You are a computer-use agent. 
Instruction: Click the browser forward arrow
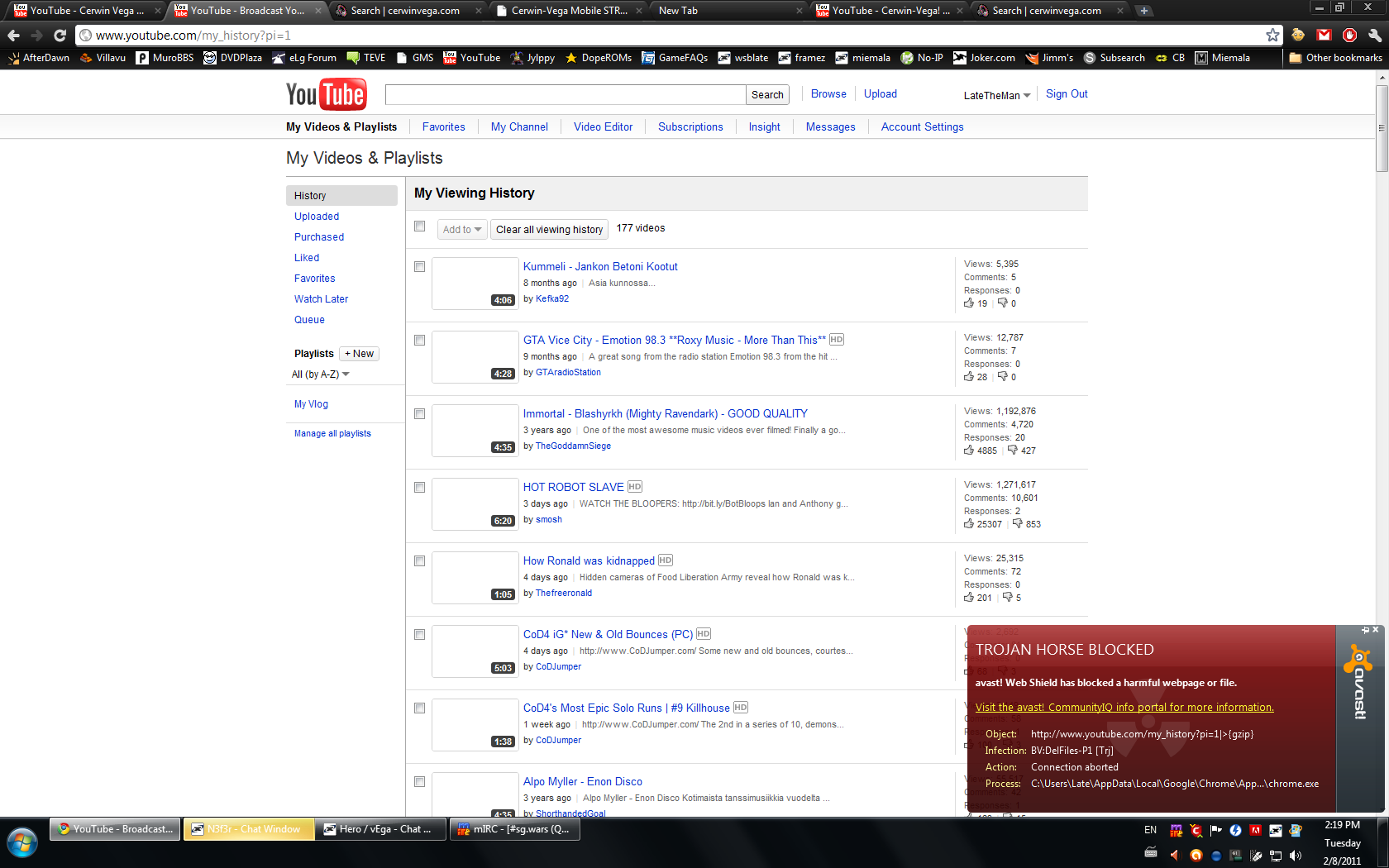click(x=36, y=36)
